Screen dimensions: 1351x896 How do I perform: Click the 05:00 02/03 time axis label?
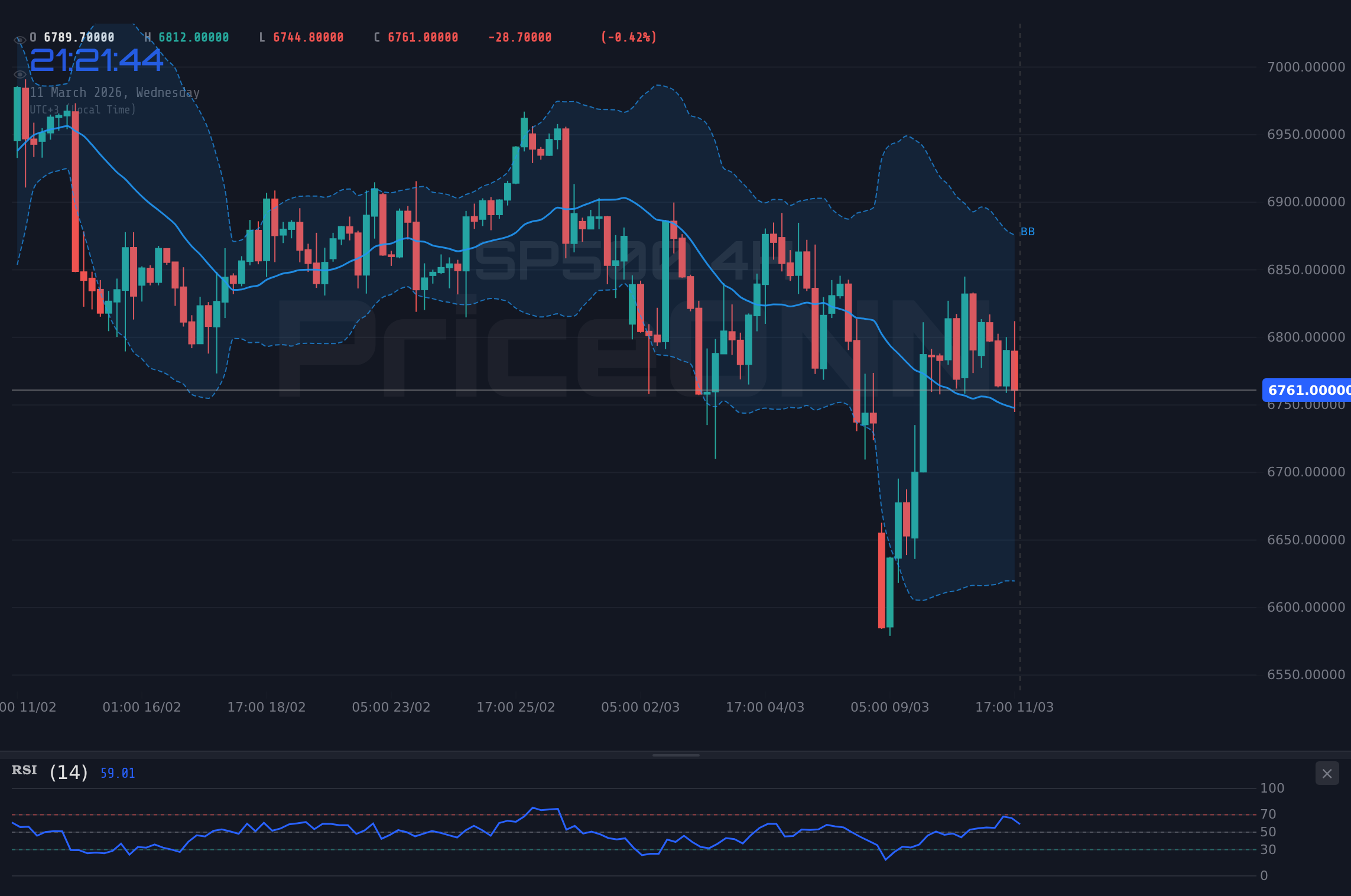641,707
